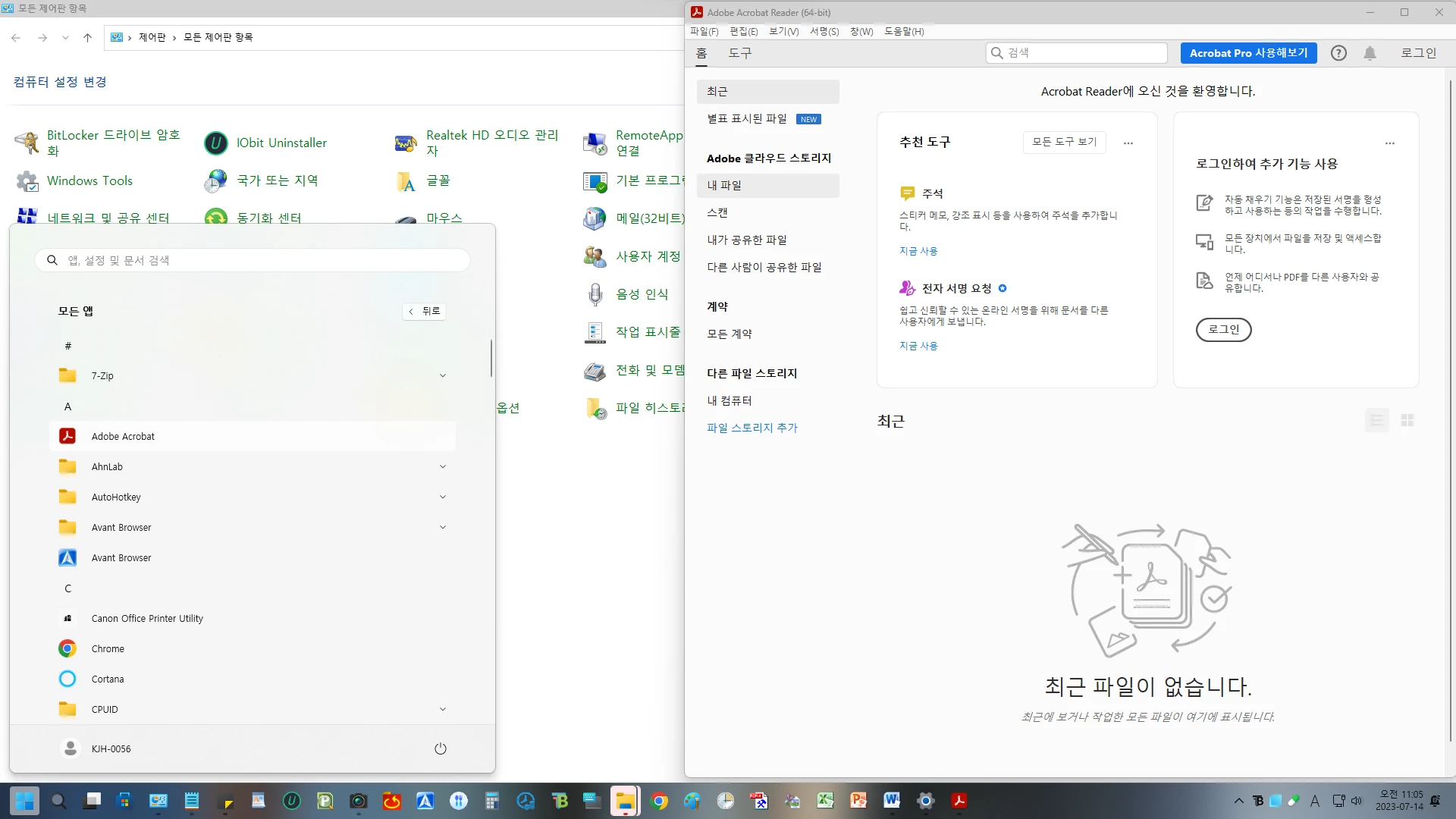Open Chrome from the all apps list
1456x819 pixels.
pyautogui.click(x=108, y=648)
